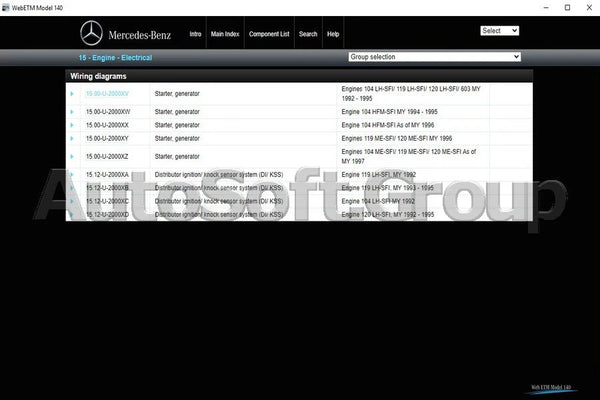Viewport: 600px width, 400px height.
Task: Click the arrow icon beside 15.12-U-2000XD
Action: (72, 214)
